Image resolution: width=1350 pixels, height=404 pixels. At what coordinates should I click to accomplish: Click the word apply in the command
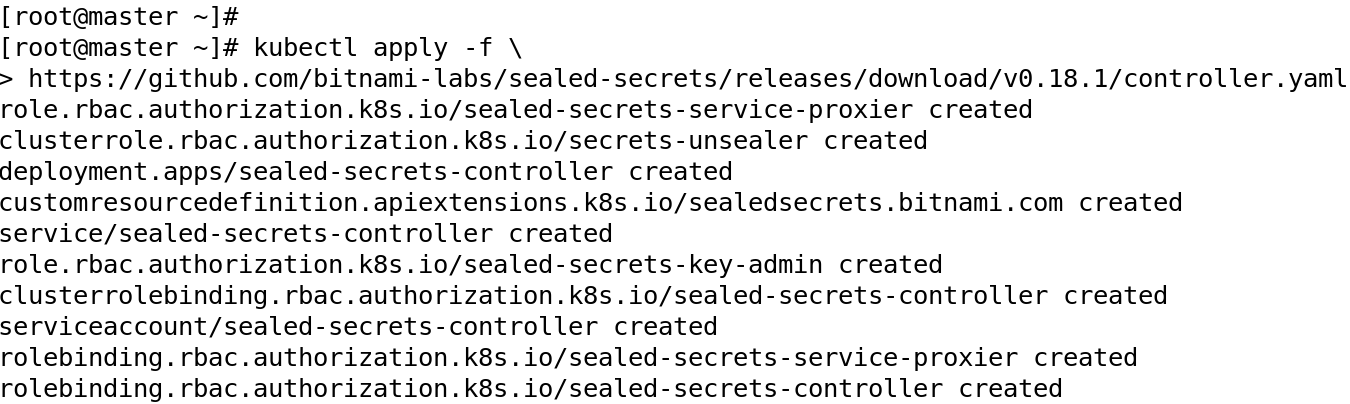pos(411,48)
